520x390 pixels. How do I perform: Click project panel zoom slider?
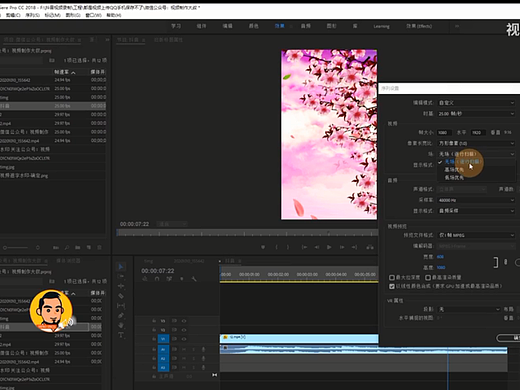(x=16, y=248)
